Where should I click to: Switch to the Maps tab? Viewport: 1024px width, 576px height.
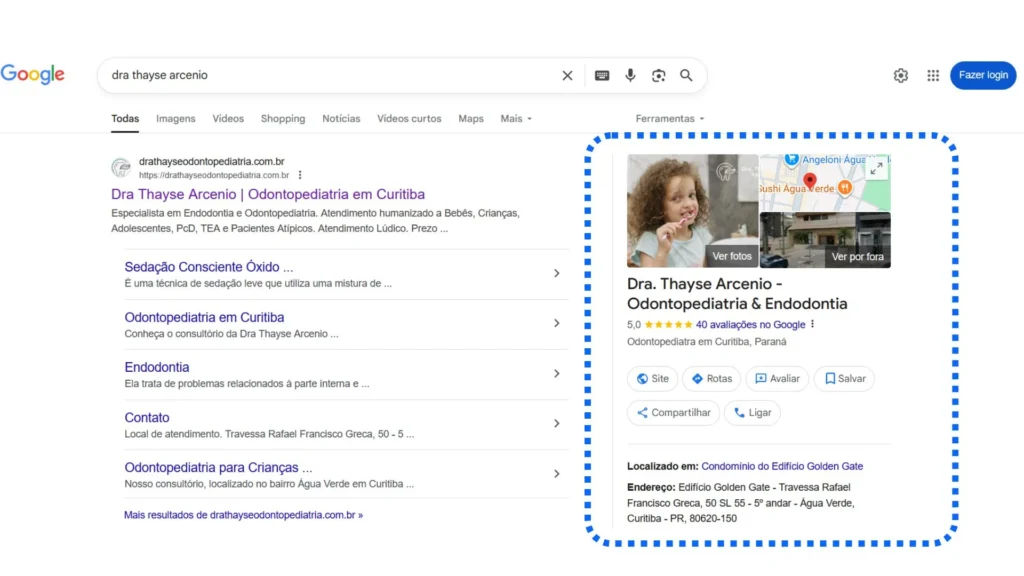[471, 118]
